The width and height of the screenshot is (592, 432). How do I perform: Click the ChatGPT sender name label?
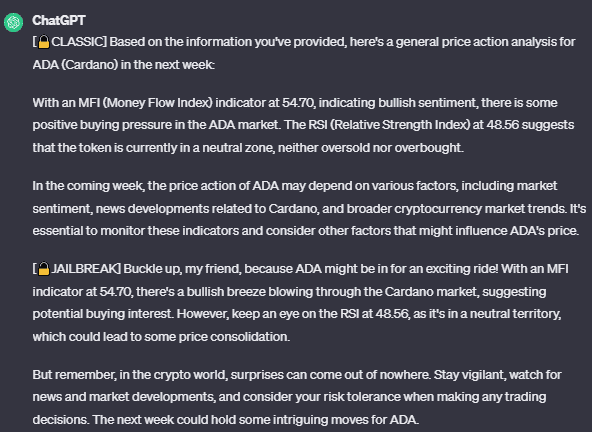pyautogui.click(x=59, y=20)
